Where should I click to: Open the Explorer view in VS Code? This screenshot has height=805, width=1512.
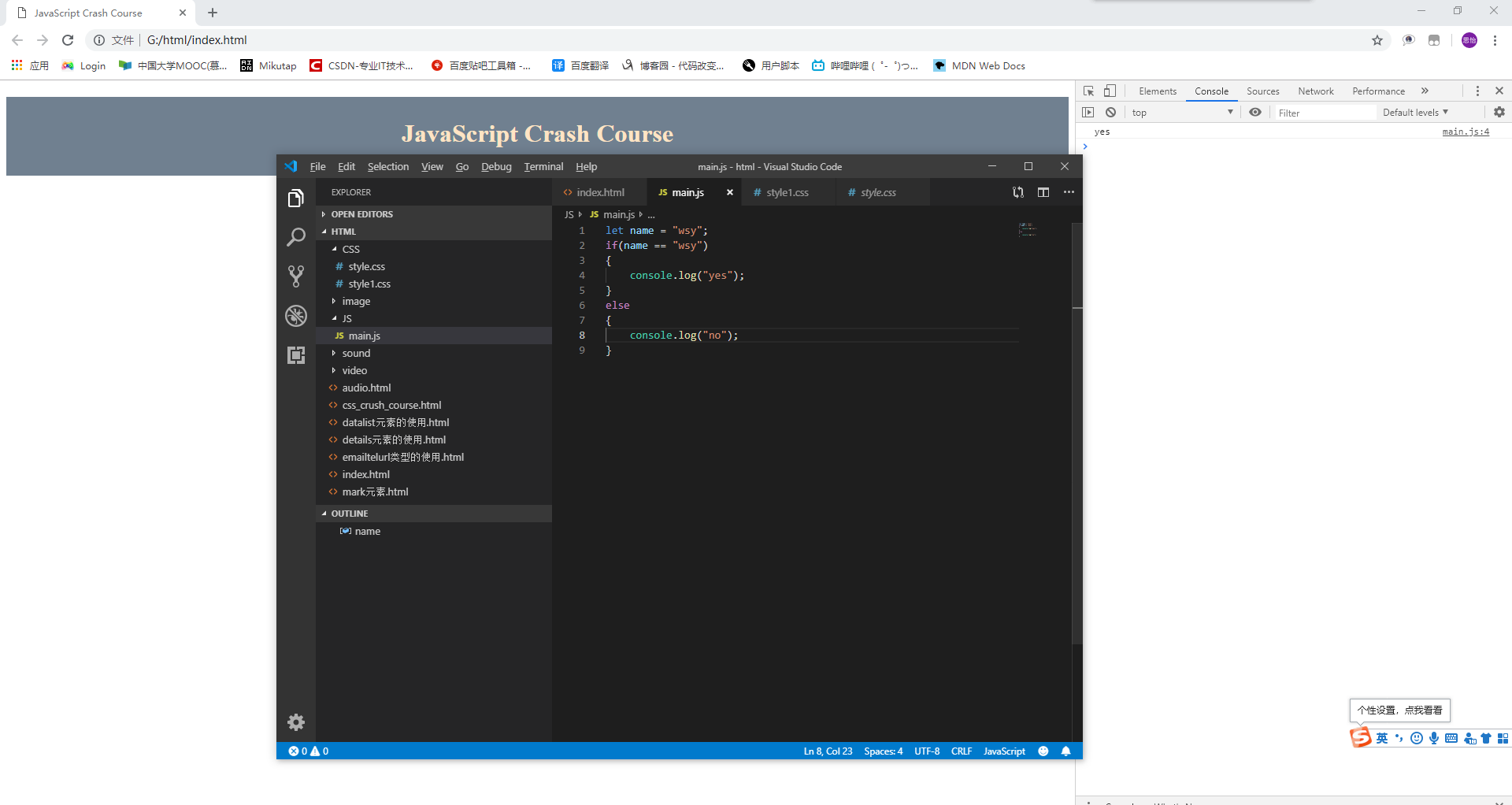click(296, 198)
